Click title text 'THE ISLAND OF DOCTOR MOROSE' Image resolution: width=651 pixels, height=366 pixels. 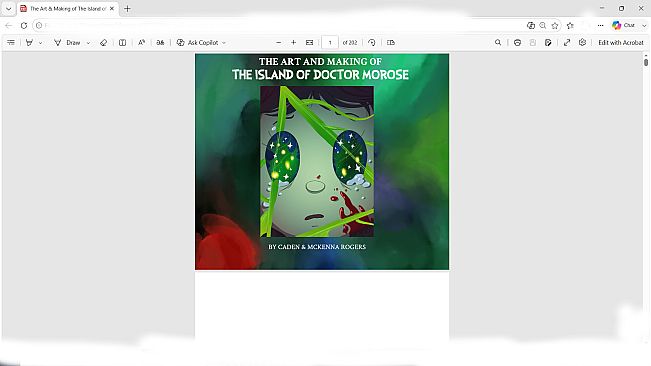(320, 75)
